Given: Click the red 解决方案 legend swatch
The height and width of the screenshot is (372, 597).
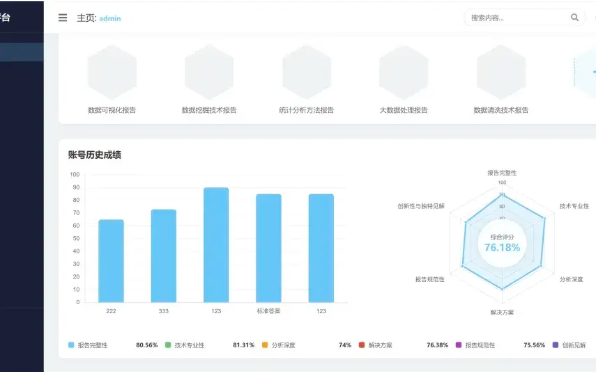Looking at the screenshot, I should point(362,345).
